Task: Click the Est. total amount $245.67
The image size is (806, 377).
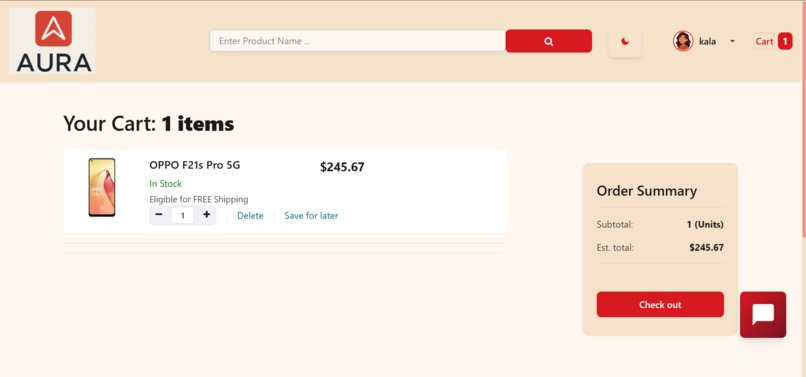Action: click(706, 247)
